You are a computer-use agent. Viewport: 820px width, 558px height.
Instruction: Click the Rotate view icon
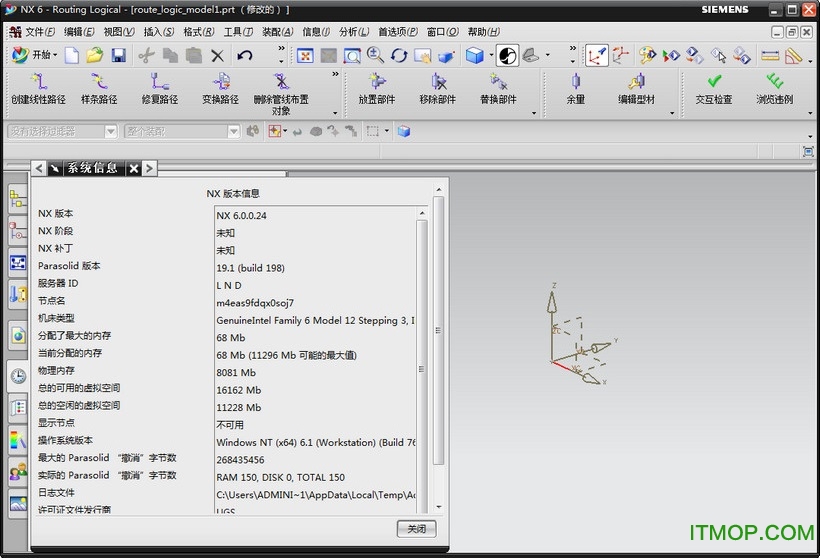tap(399, 55)
